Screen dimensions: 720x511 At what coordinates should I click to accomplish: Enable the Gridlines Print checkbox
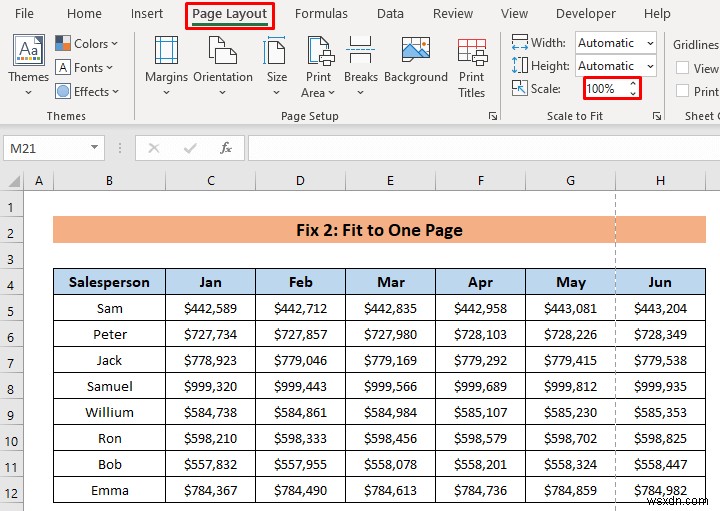click(x=683, y=91)
